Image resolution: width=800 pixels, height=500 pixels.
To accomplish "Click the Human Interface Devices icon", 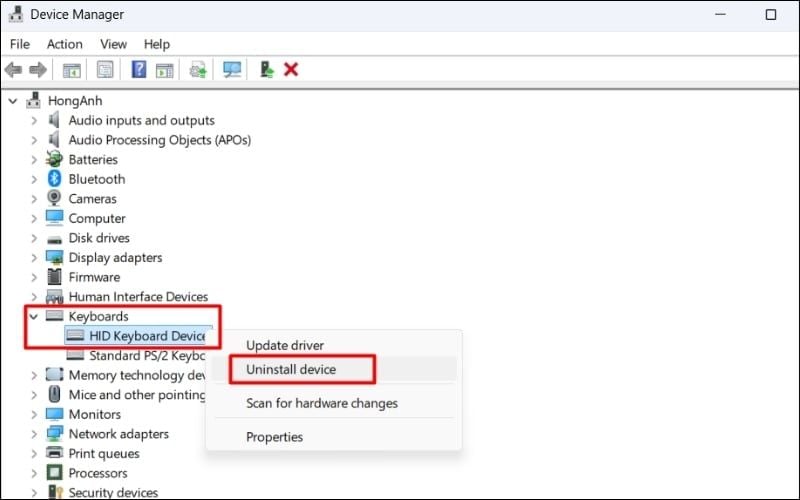I will coord(54,296).
